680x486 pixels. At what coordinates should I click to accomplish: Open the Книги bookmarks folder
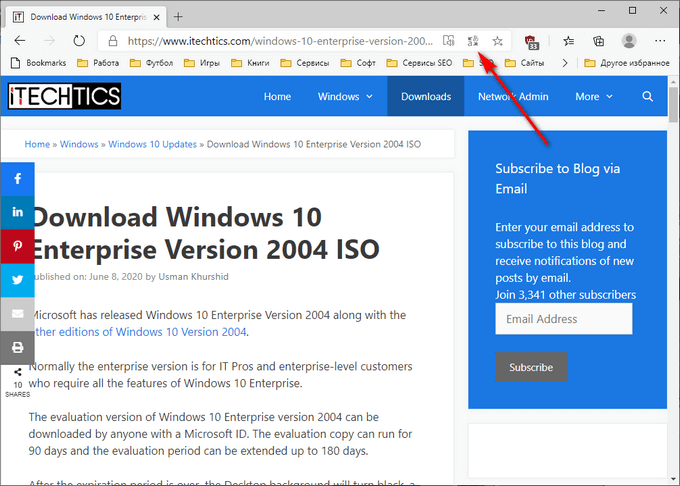coord(250,63)
